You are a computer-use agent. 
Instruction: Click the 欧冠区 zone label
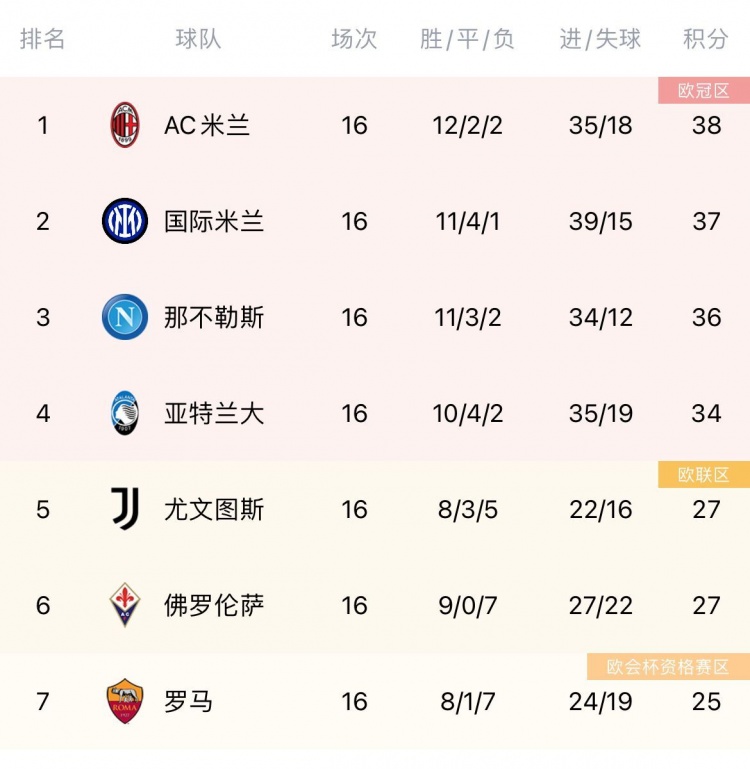[704, 90]
